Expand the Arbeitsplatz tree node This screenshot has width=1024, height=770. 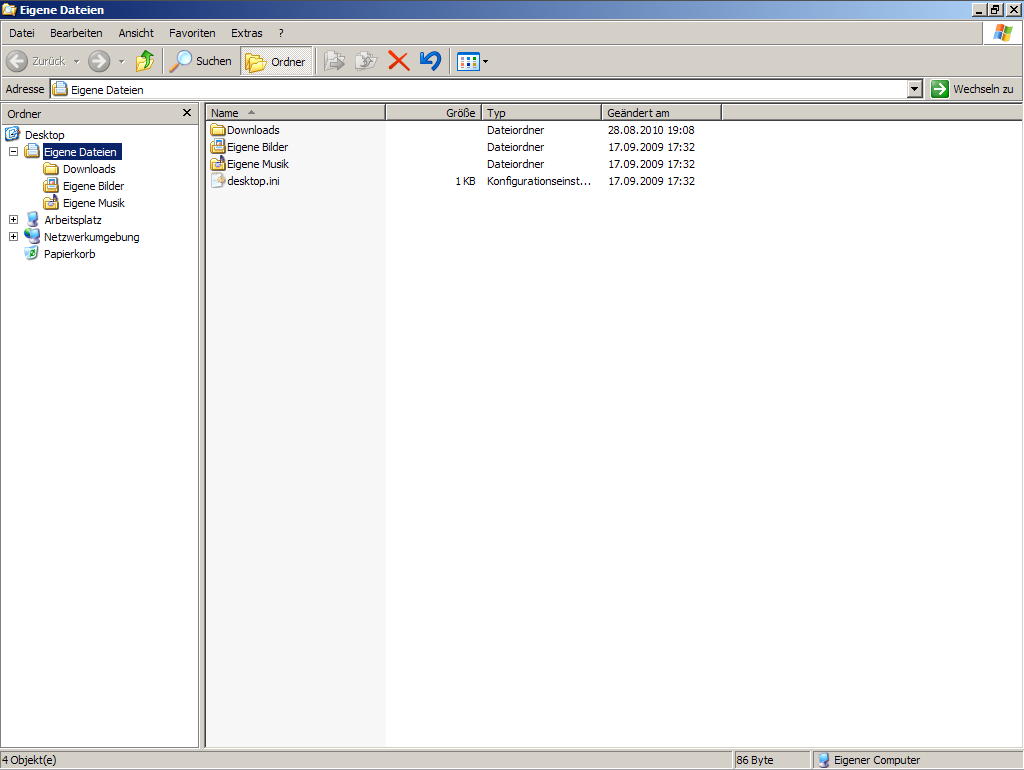click(13, 220)
